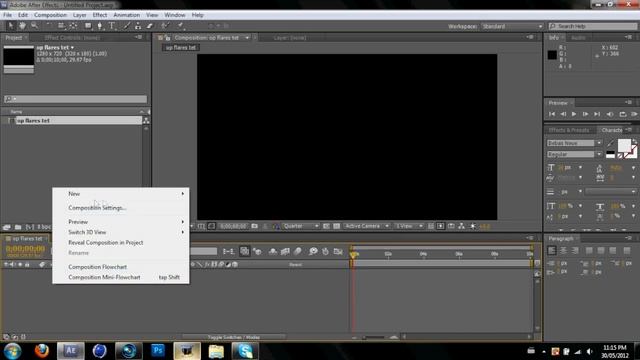
Task: Toggle the region of interest button
Action: coord(326,226)
